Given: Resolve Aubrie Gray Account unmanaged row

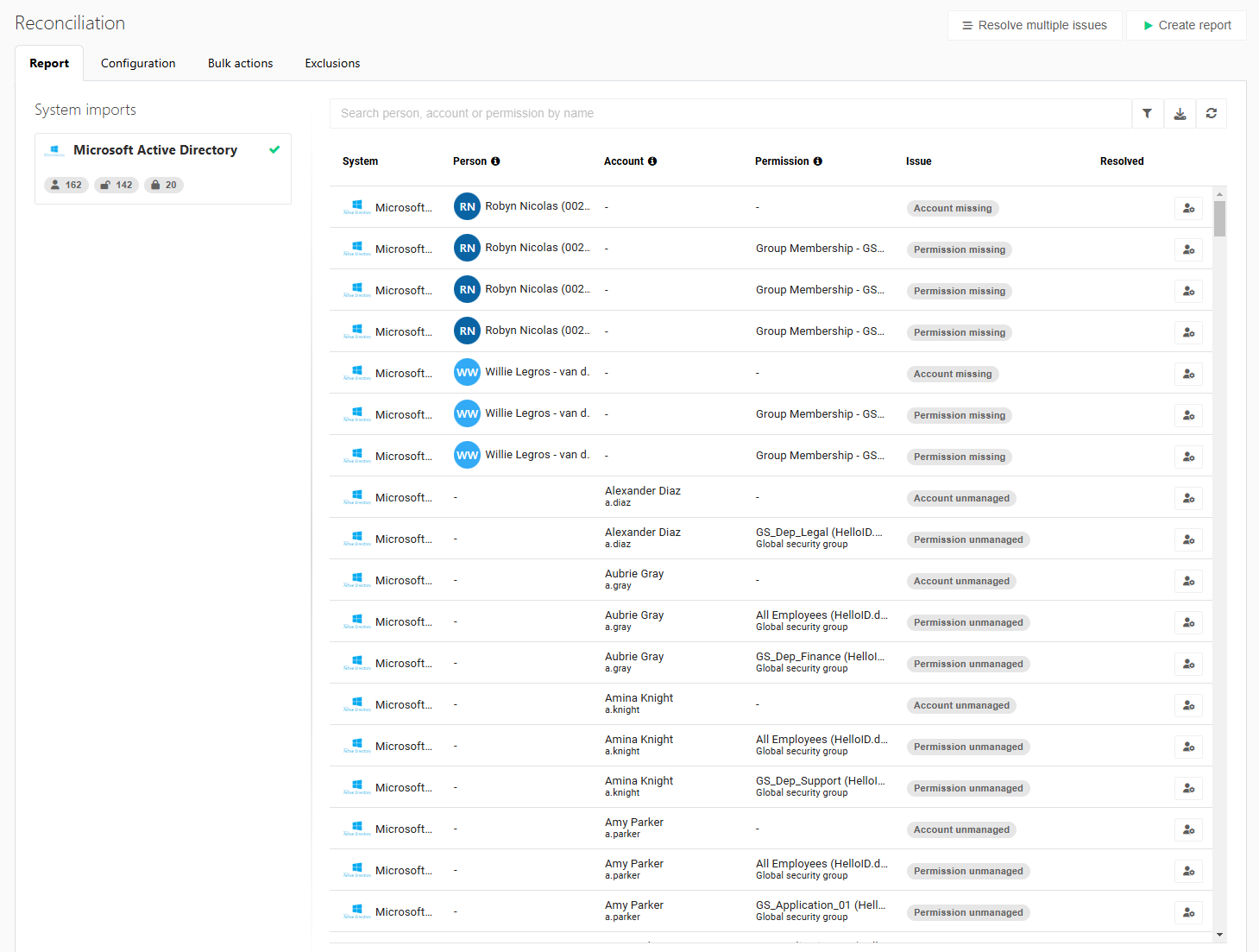Looking at the screenshot, I should pyautogui.click(x=1188, y=581).
